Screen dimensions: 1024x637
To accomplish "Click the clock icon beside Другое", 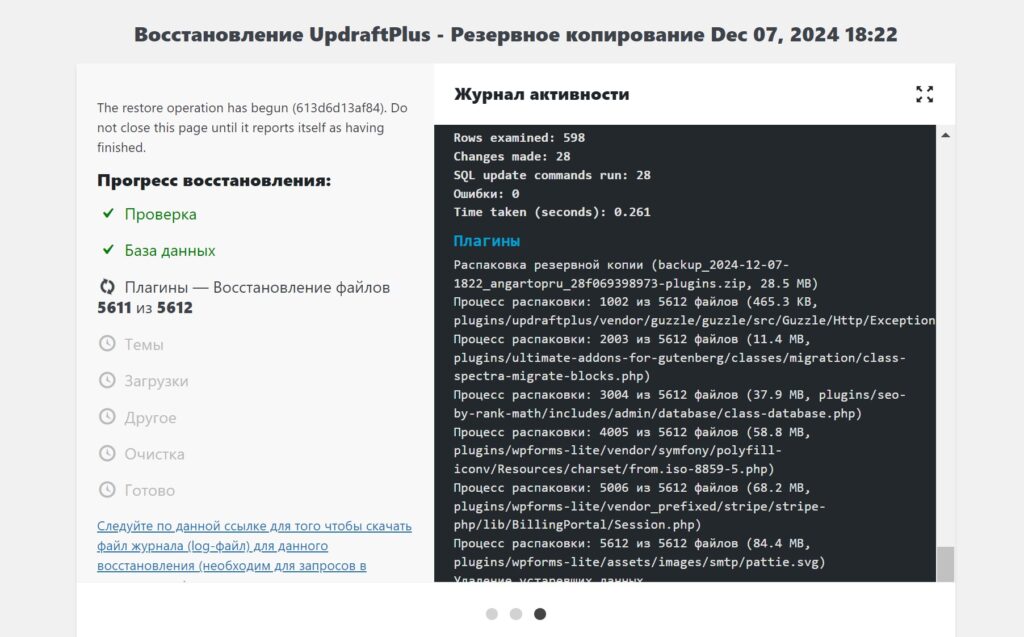I will [107, 417].
